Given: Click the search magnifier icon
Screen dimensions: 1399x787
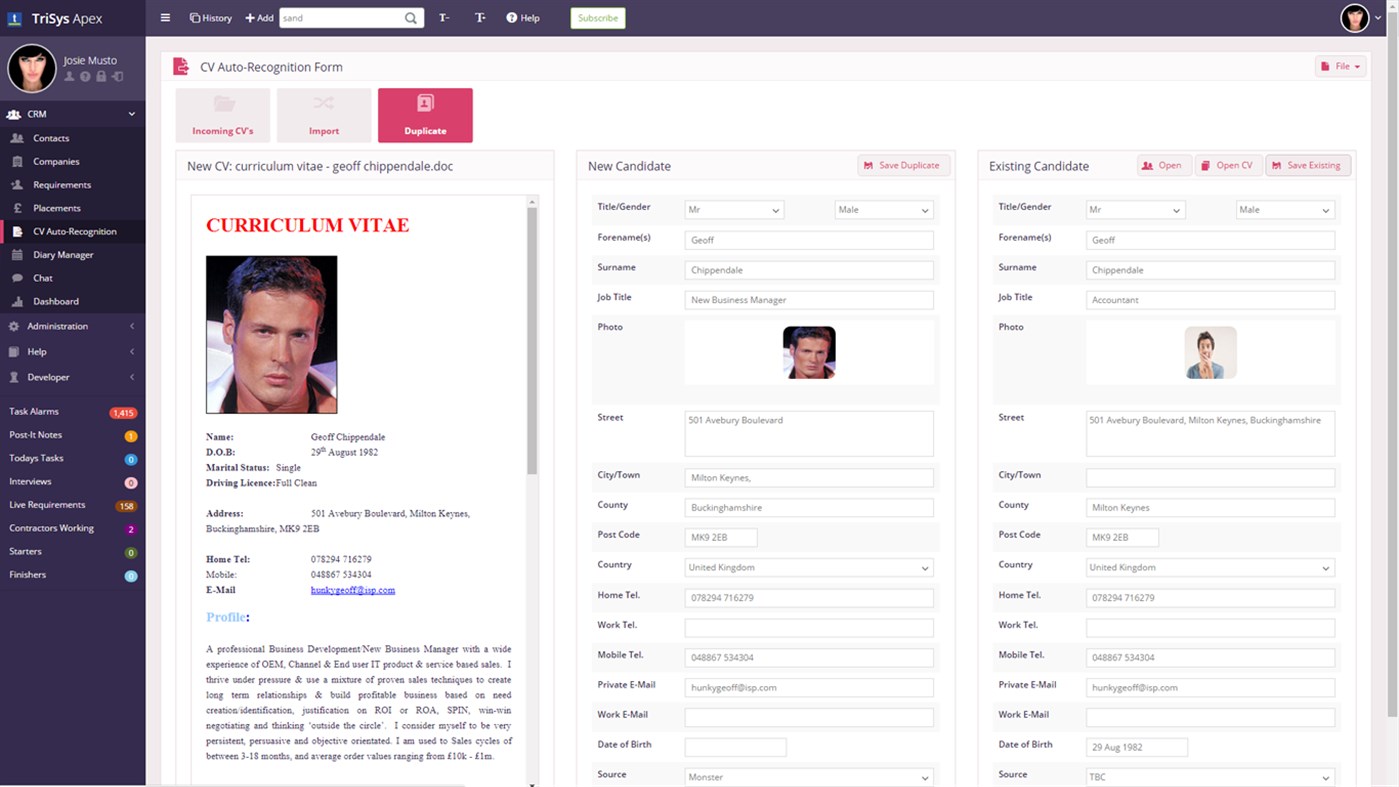Looking at the screenshot, I should pyautogui.click(x=409, y=17).
